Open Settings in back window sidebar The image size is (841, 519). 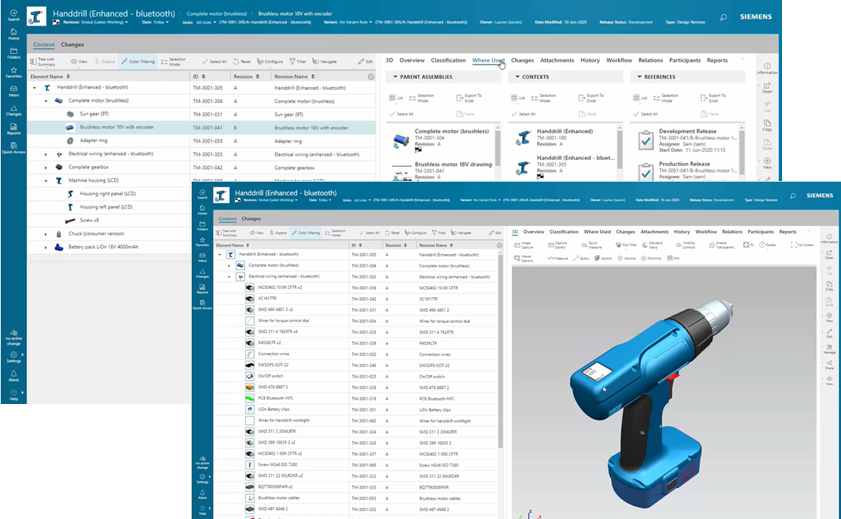pos(13,357)
